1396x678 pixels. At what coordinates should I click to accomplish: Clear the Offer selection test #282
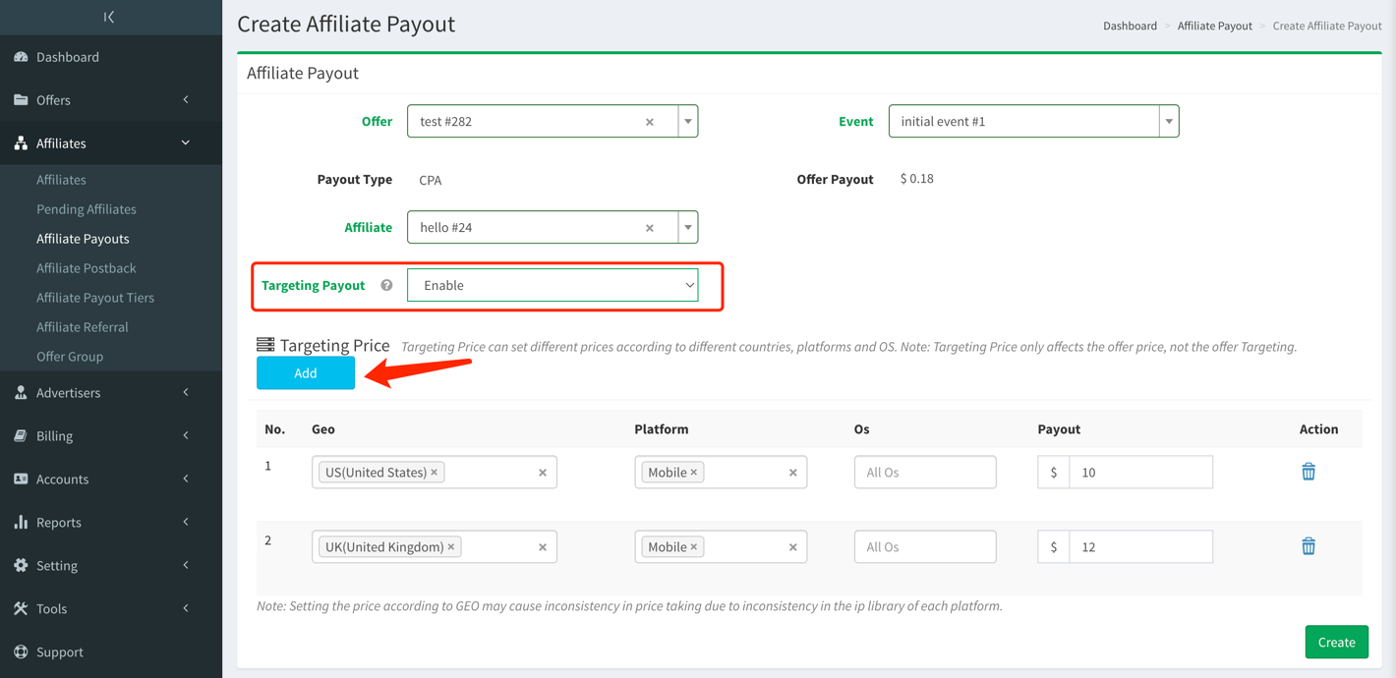coord(650,122)
